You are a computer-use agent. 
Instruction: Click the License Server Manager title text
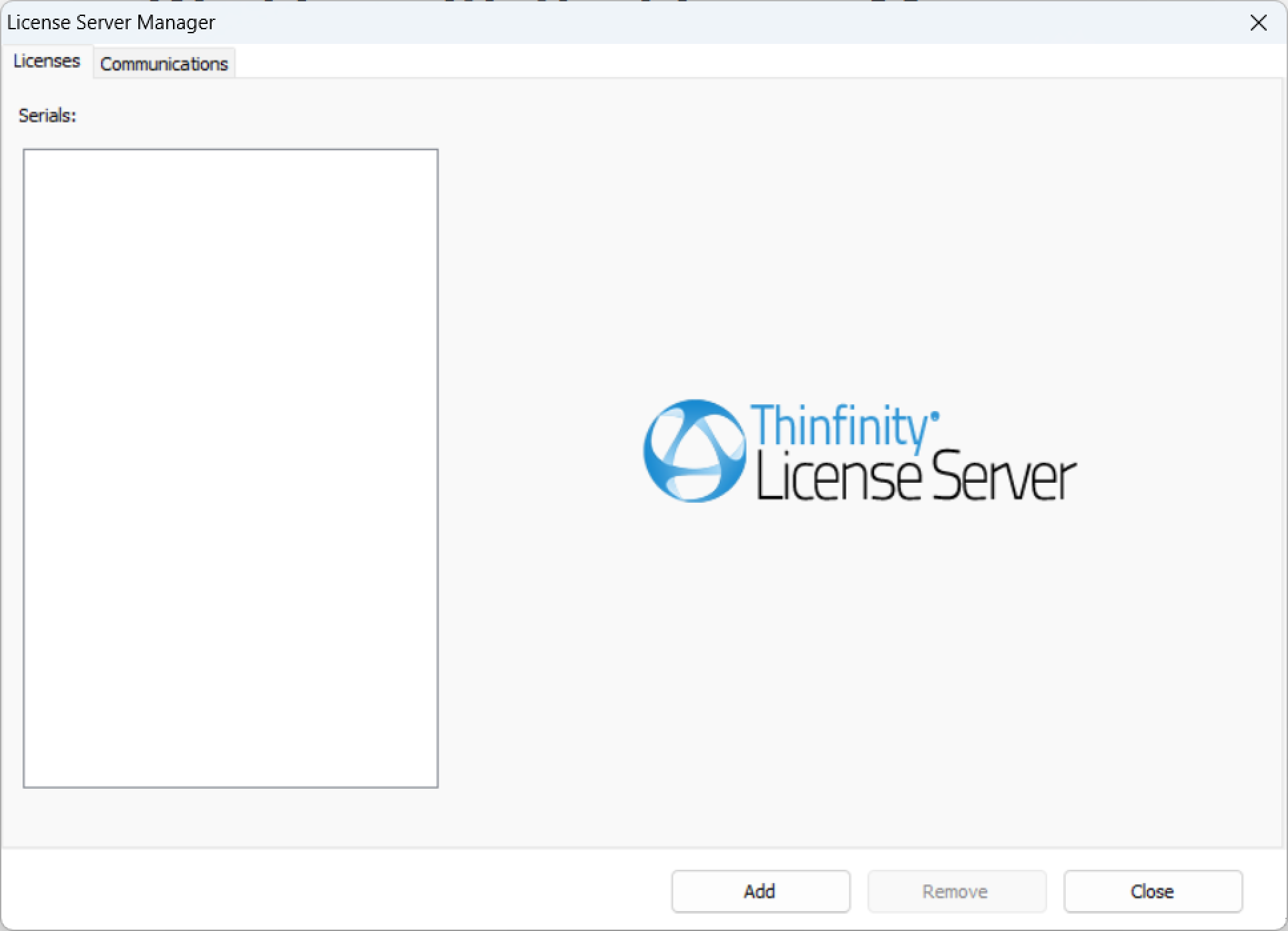(111, 23)
